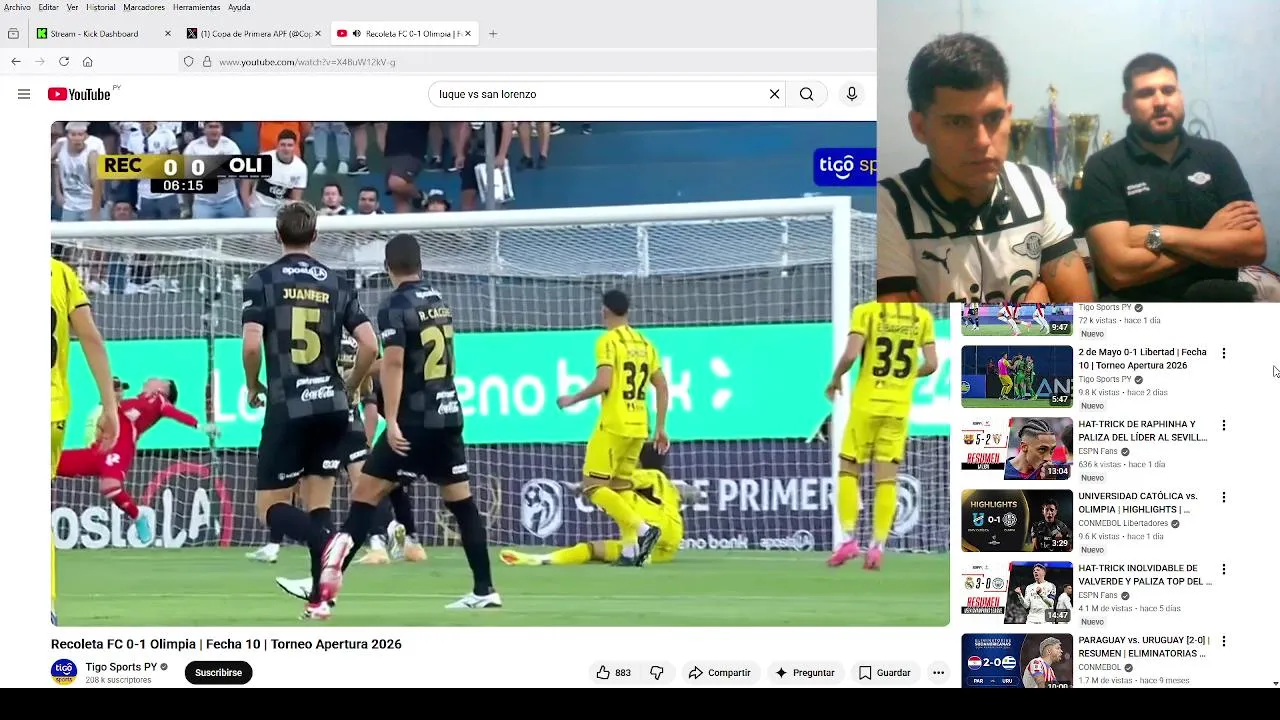This screenshot has width=1280, height=720.
Task: Open the Editar menu
Action: [x=48, y=7]
